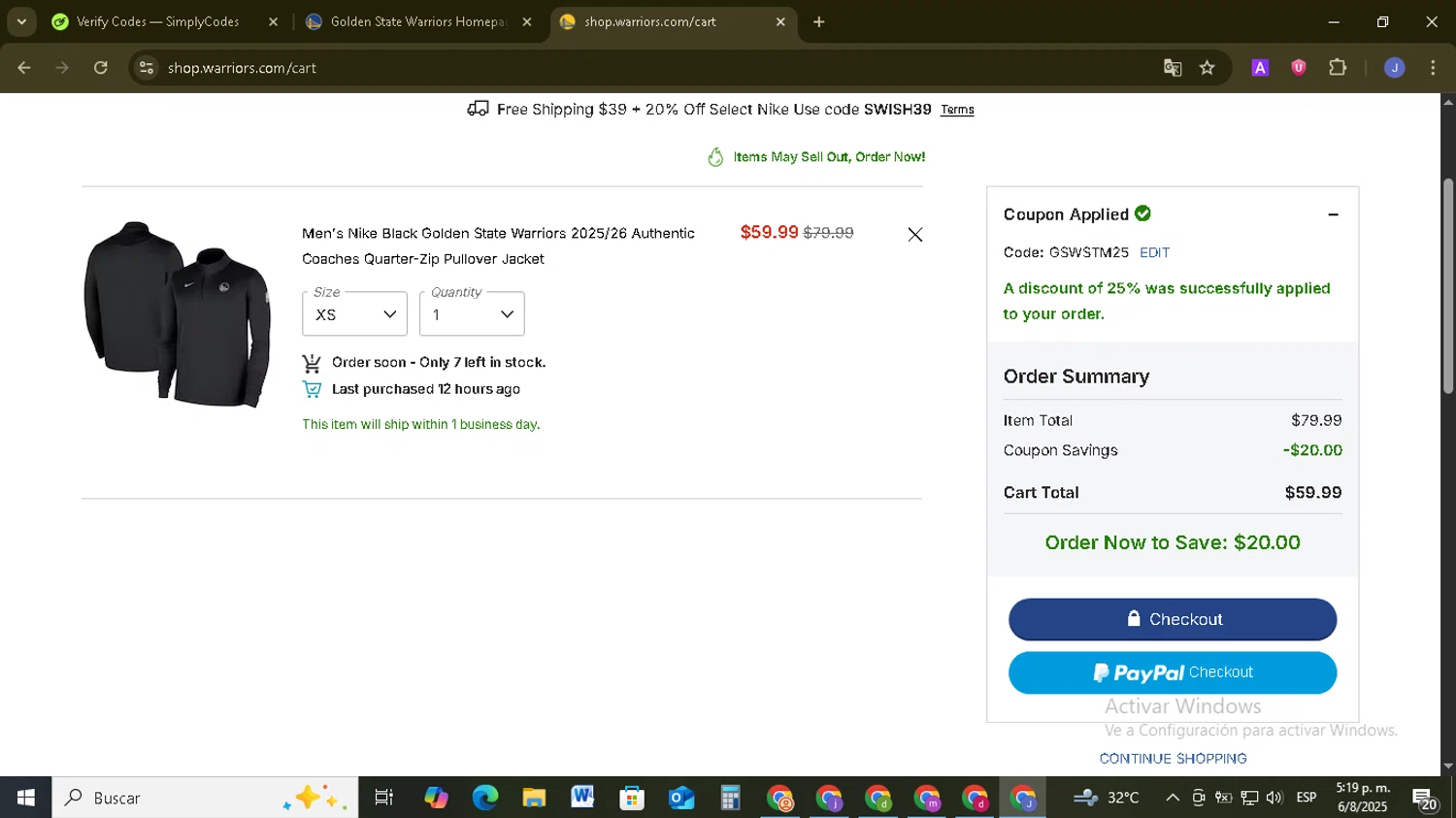Click the address bar URL field
The width and height of the screenshot is (1456, 818).
(660, 68)
